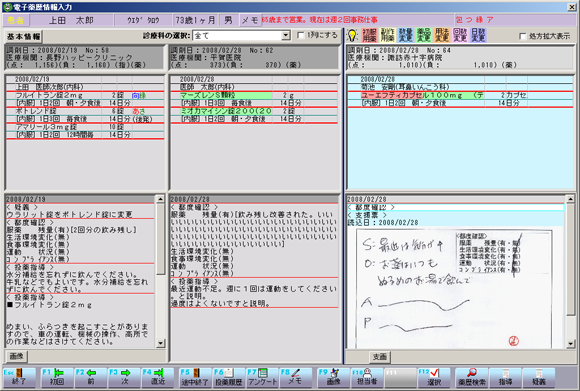Open the F7 アンケート questionnaire

pyautogui.click(x=262, y=377)
